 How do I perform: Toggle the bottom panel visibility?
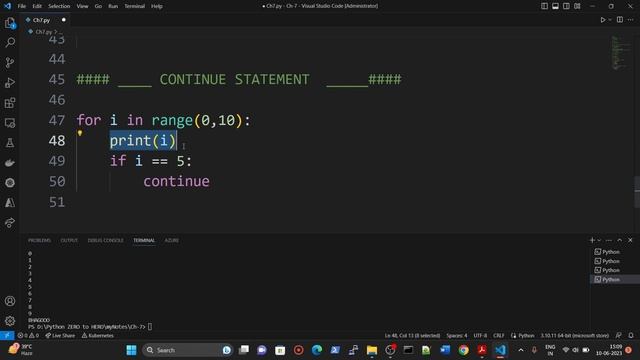(555, 6)
